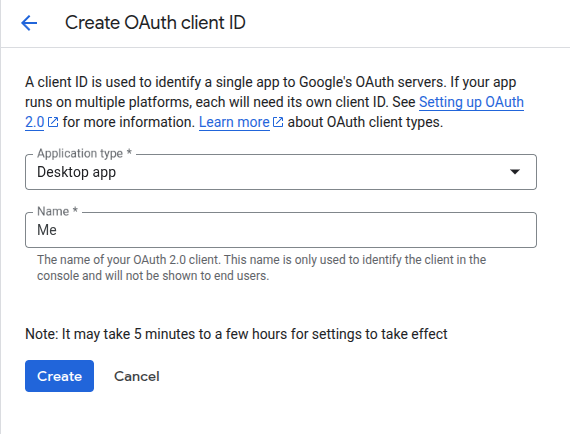
Task: Select the Desktop app combo box value
Action: coord(281,172)
